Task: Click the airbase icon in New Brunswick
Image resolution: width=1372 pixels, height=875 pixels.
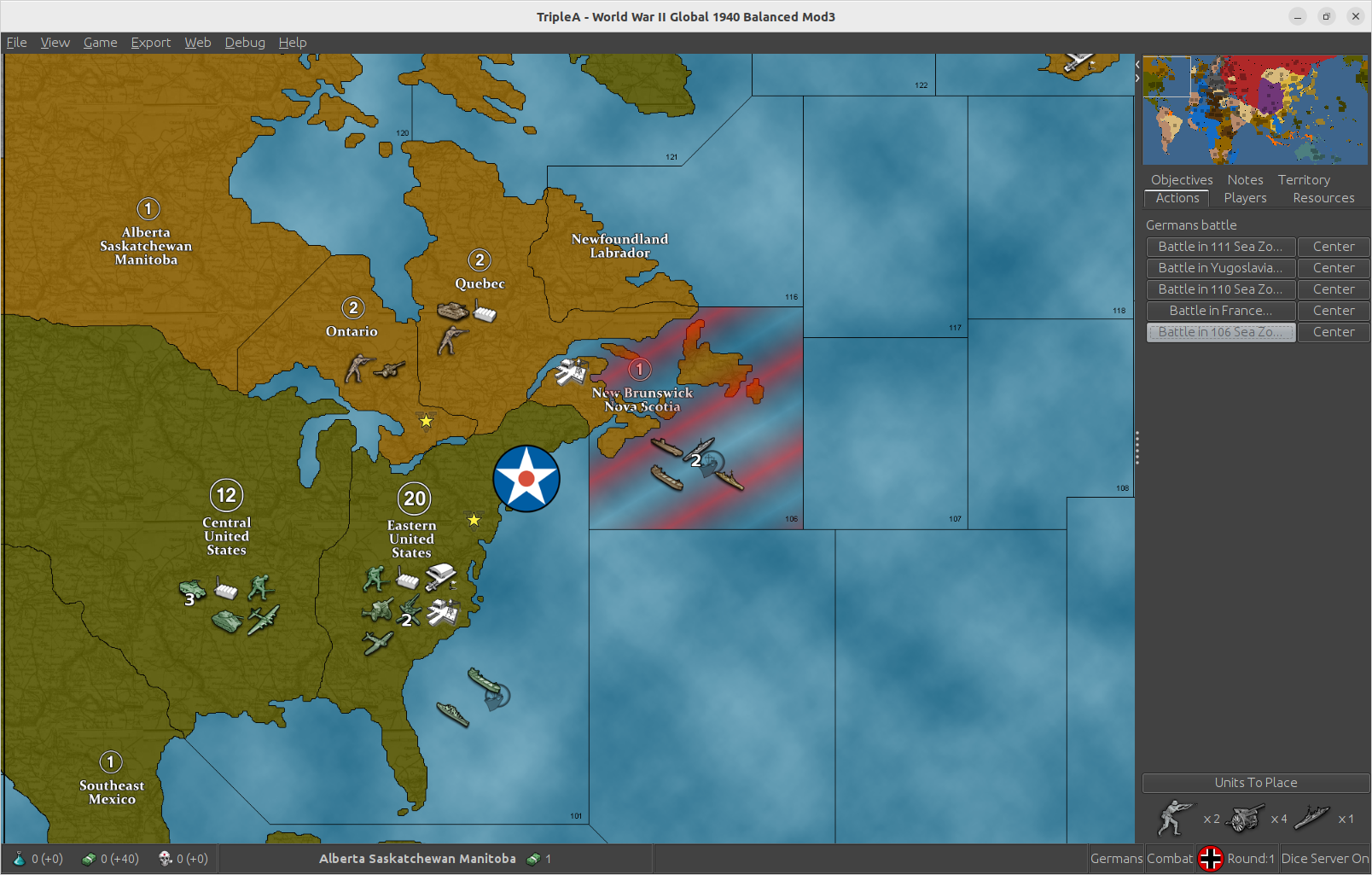Action: pyautogui.click(x=571, y=371)
